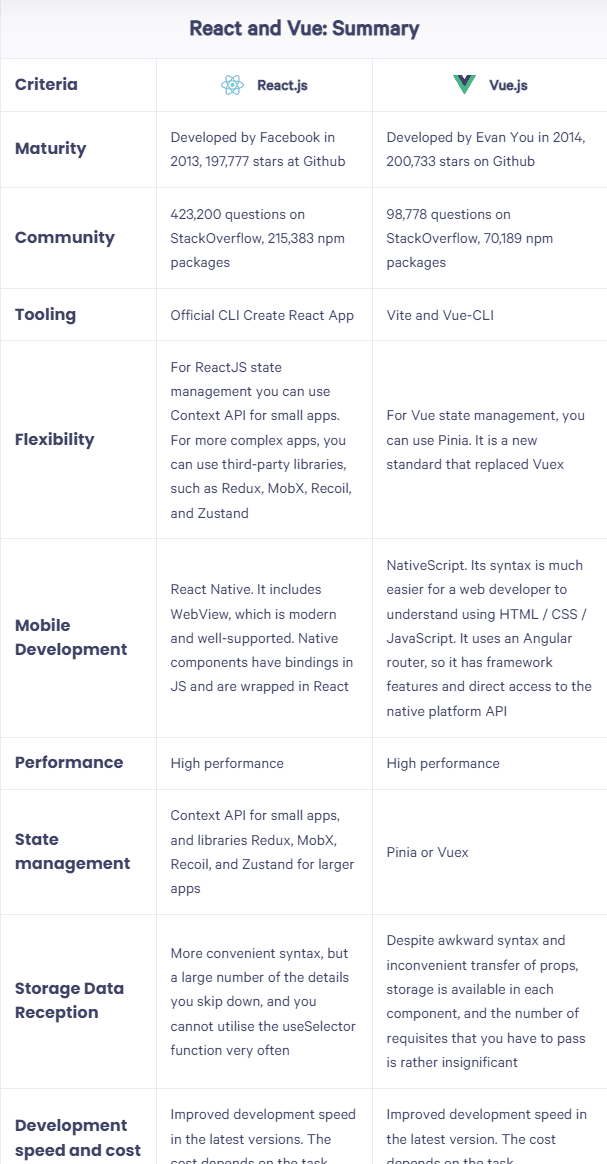The width and height of the screenshot is (607, 1164).
Task: Click the Performance row label
Action: pyautogui.click(x=69, y=762)
